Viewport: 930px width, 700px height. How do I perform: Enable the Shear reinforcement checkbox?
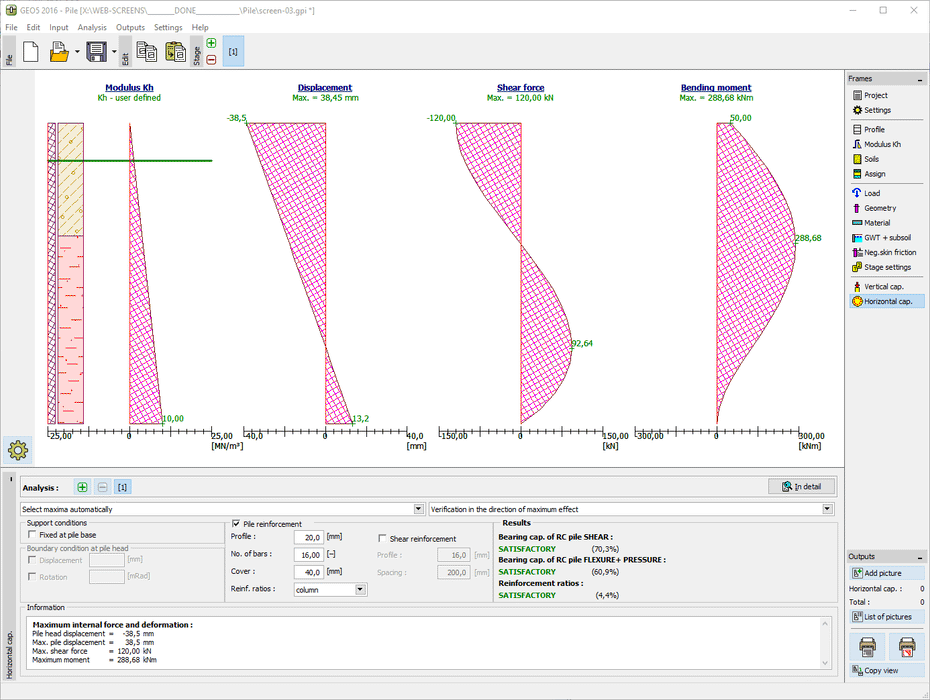pos(382,539)
